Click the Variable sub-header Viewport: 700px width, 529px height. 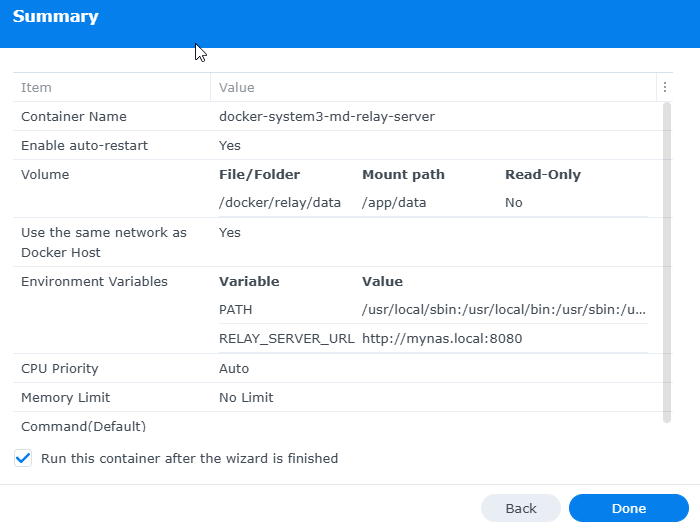click(x=249, y=282)
